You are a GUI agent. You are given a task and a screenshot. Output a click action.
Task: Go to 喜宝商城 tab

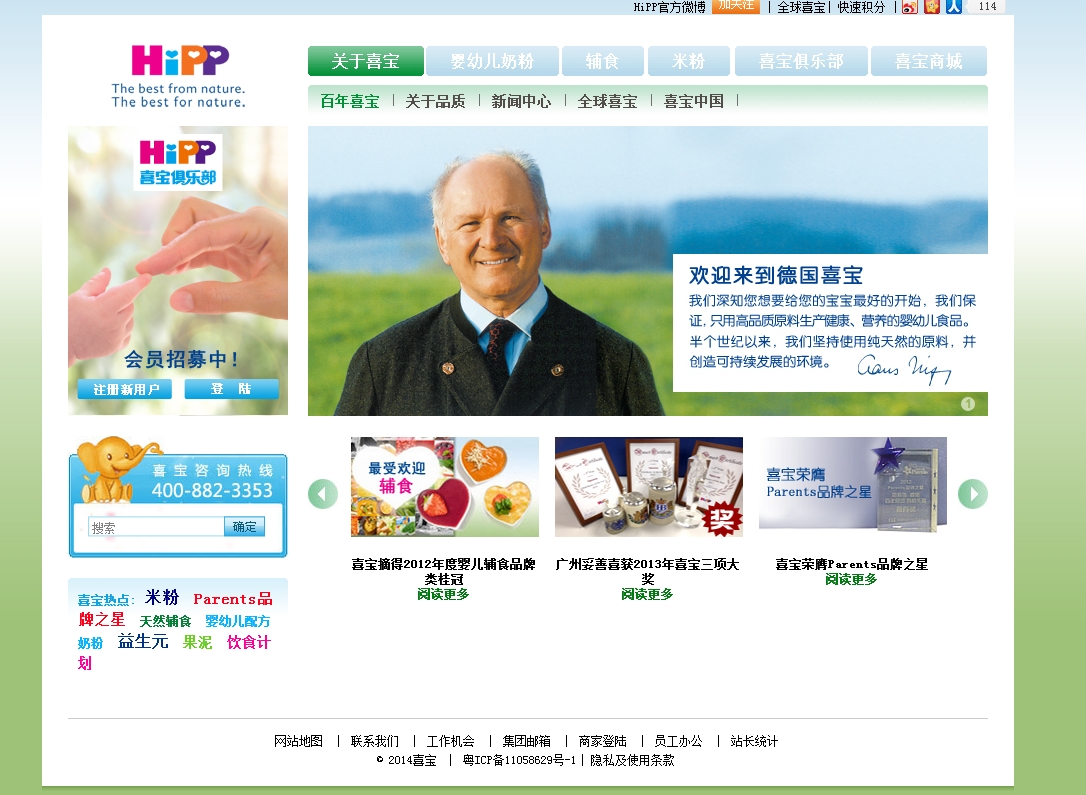tap(929, 61)
